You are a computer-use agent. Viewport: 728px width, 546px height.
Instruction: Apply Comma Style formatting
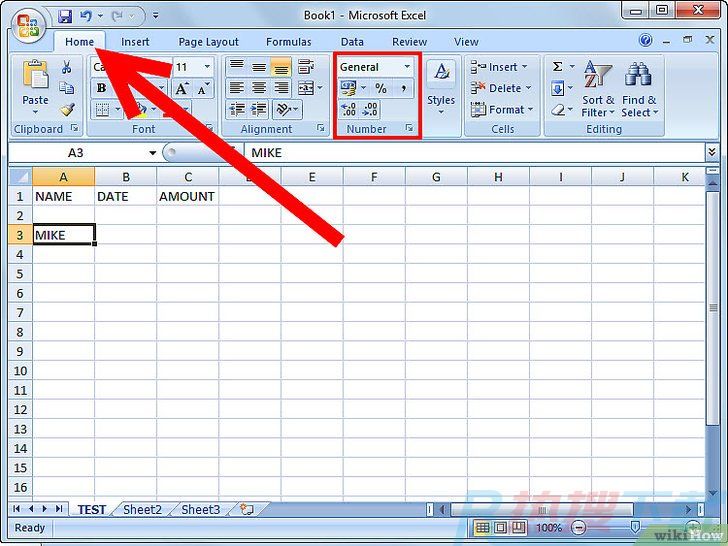coord(403,88)
